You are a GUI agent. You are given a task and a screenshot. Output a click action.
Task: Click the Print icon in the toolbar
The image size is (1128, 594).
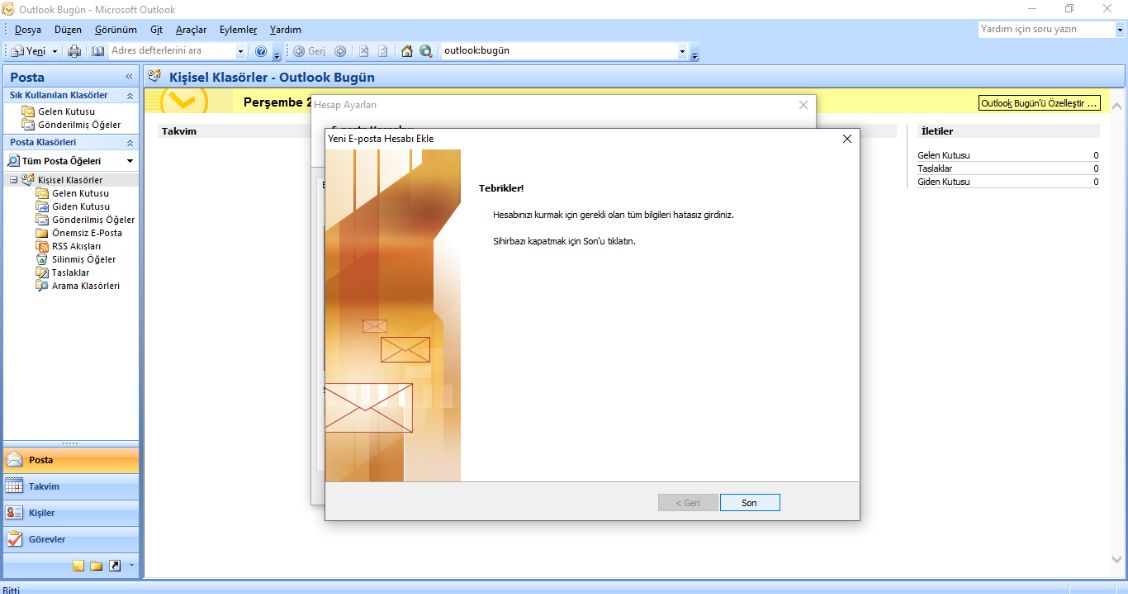[x=74, y=51]
